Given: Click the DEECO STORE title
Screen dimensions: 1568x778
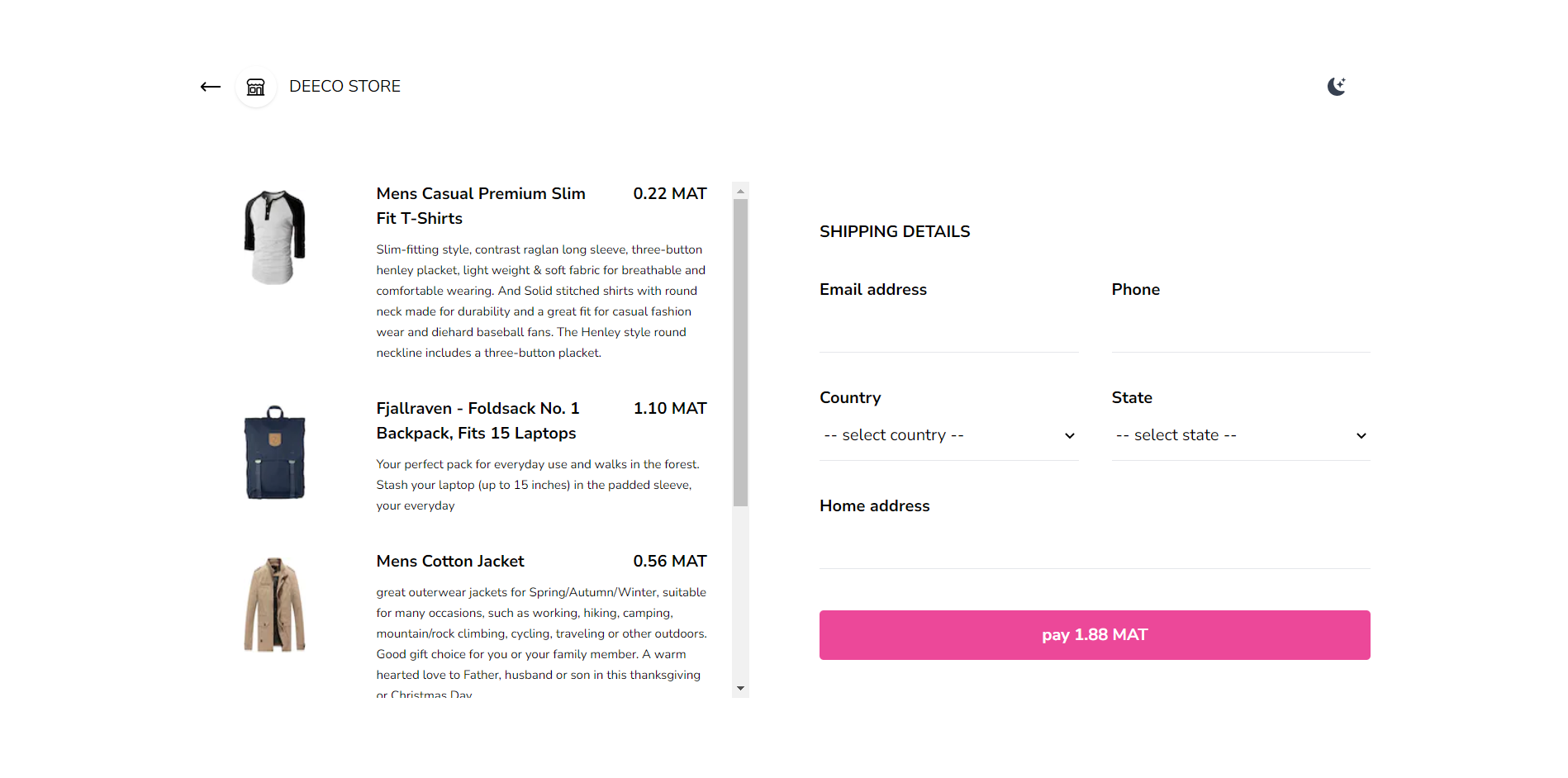Looking at the screenshot, I should coord(344,87).
